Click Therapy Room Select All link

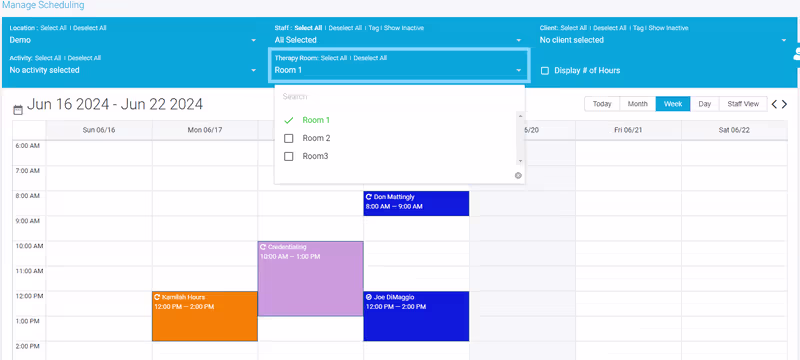point(334,58)
